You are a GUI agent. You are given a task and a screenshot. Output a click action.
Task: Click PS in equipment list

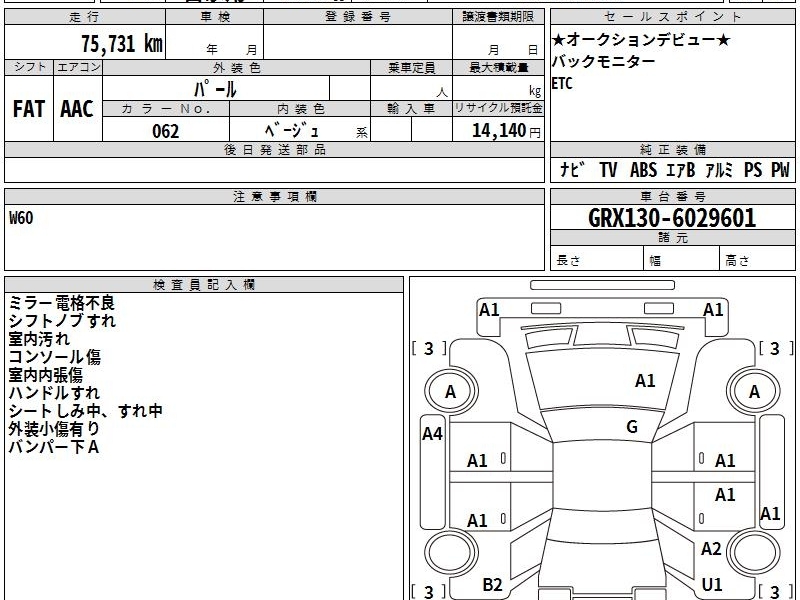click(x=753, y=169)
